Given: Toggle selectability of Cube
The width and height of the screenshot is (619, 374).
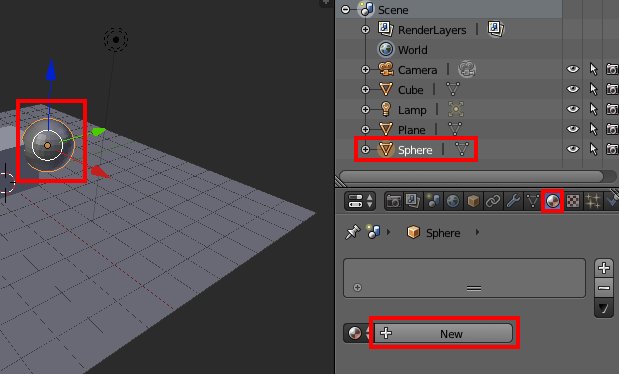Looking at the screenshot, I should click(x=593, y=89).
